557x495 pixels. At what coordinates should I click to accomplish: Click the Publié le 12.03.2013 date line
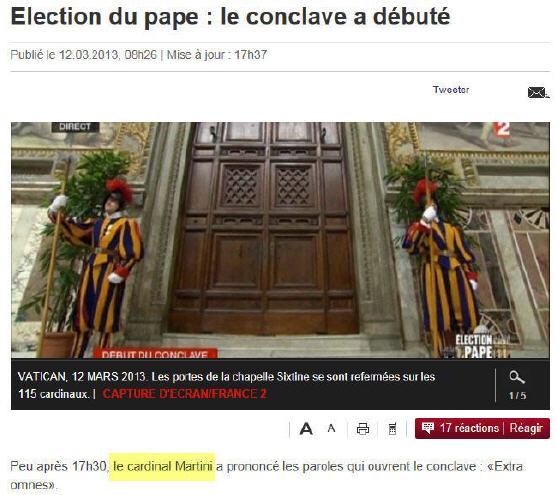(x=139, y=55)
